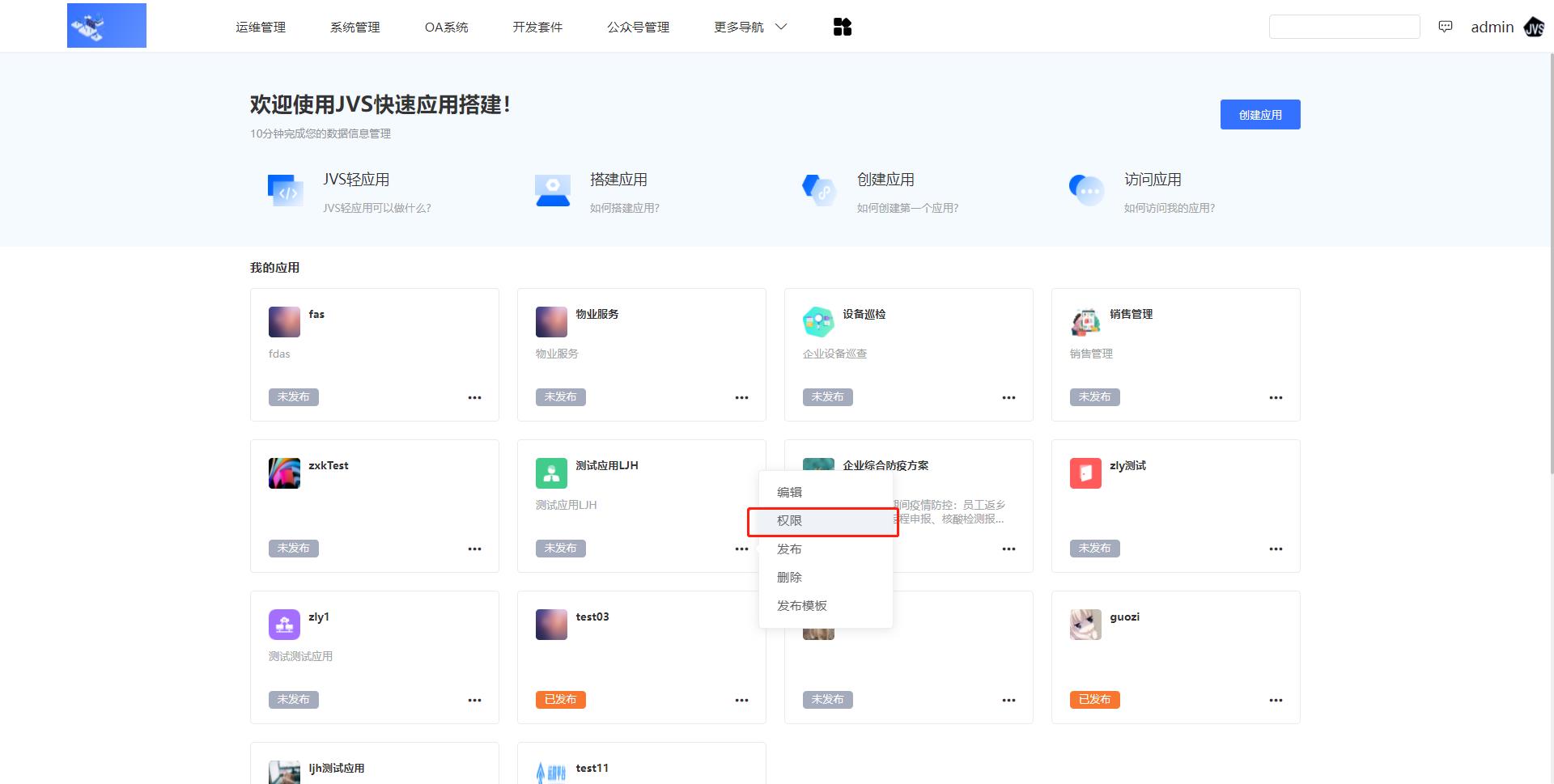This screenshot has width=1554, height=784.
Task: Open the more menu on 销售管理 card
Action: point(1276,397)
